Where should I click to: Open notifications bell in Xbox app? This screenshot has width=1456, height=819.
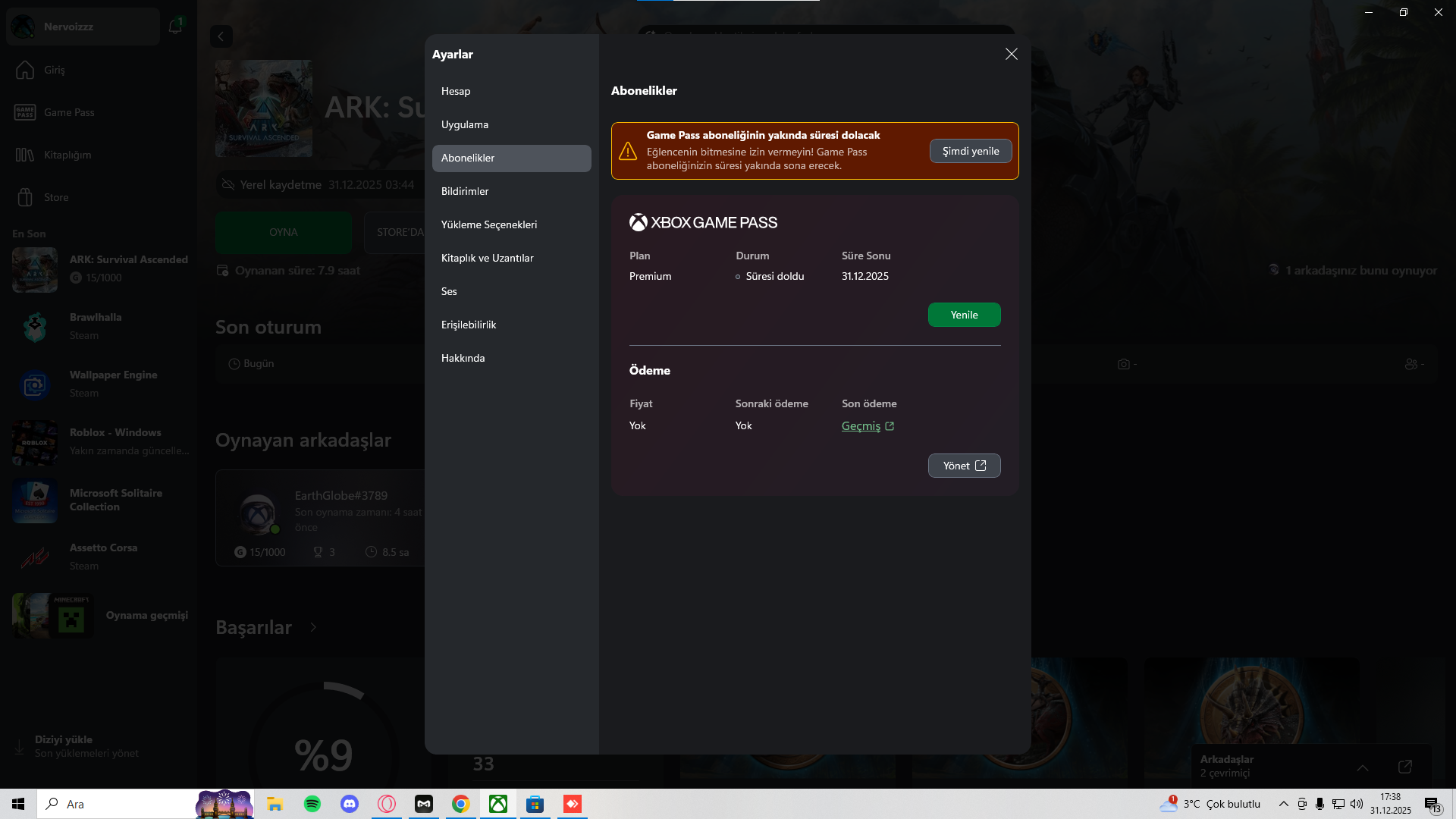click(x=176, y=27)
